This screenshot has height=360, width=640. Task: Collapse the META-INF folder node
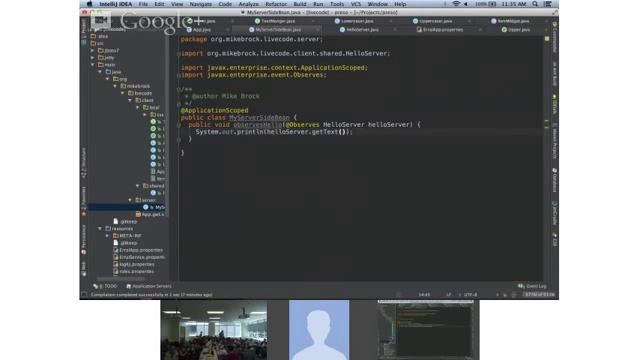tap(108, 236)
